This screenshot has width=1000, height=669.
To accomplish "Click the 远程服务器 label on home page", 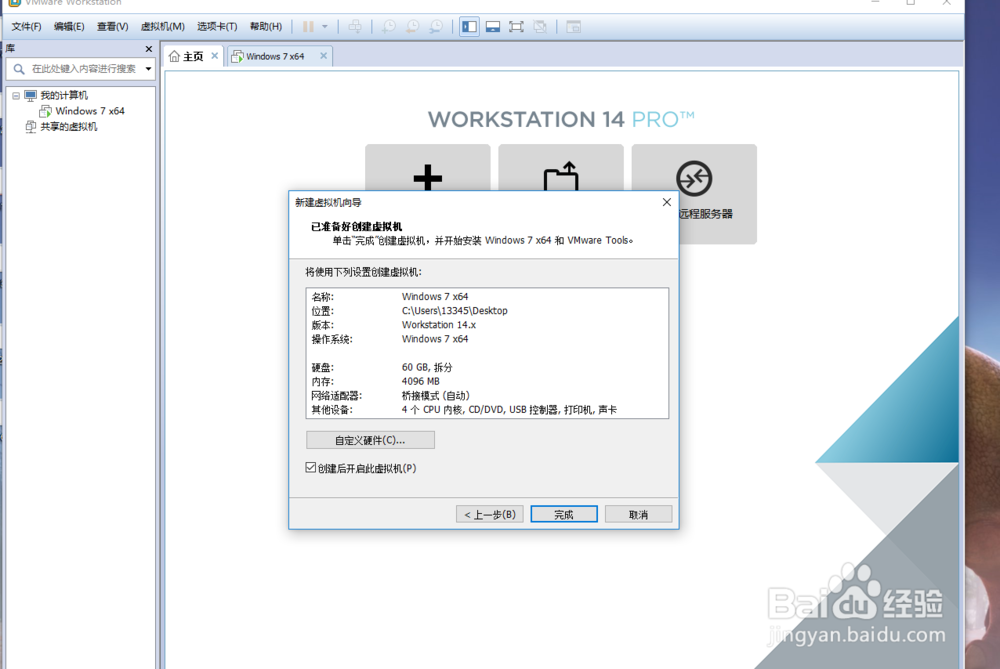I will (705, 214).
